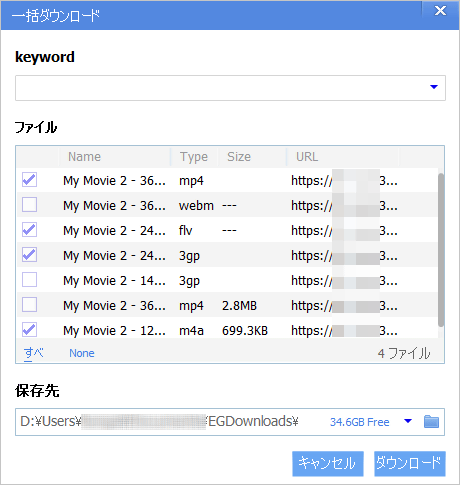The image size is (460, 485).
Task: Uncheck the mp4 My Movie 2 first row
Action: [29, 180]
